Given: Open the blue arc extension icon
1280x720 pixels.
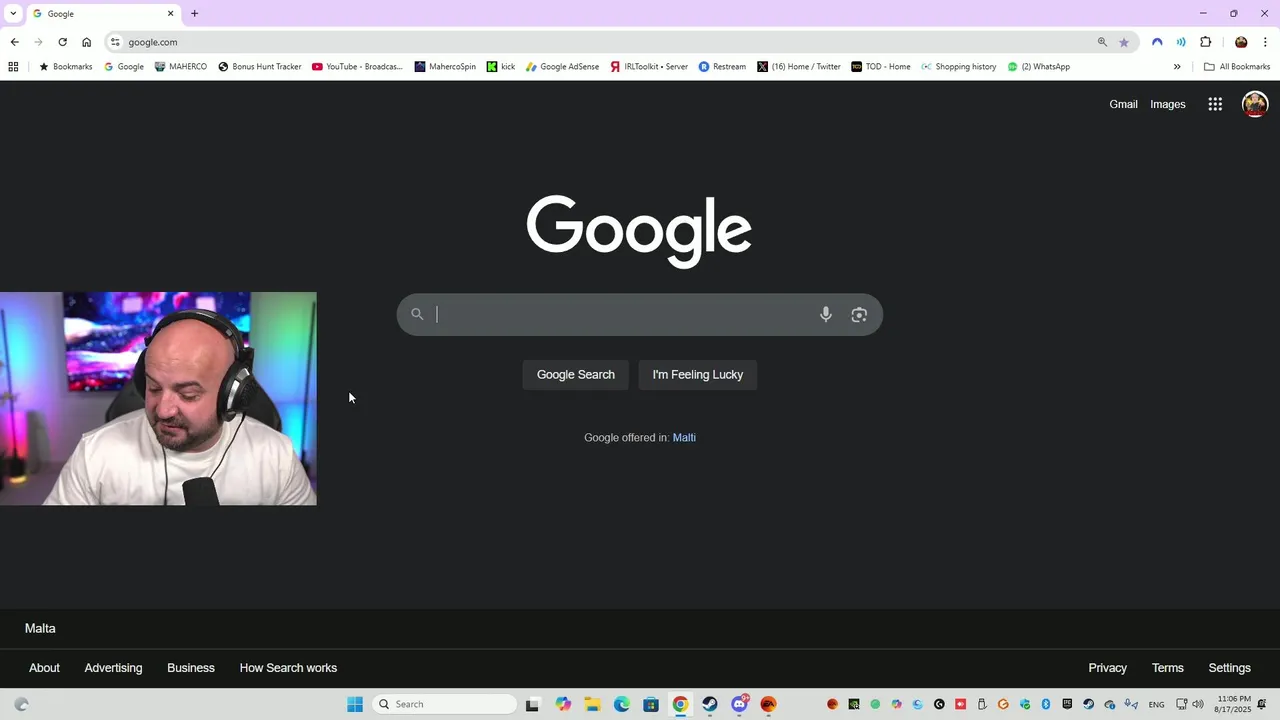Looking at the screenshot, I should [1157, 42].
